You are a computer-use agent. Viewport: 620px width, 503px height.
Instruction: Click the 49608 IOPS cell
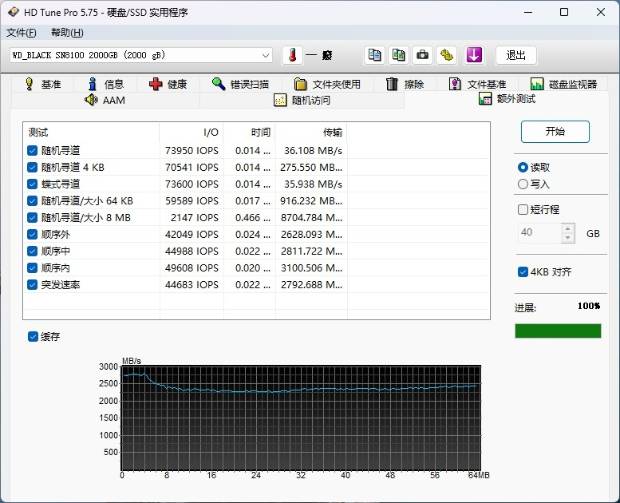(x=192, y=268)
